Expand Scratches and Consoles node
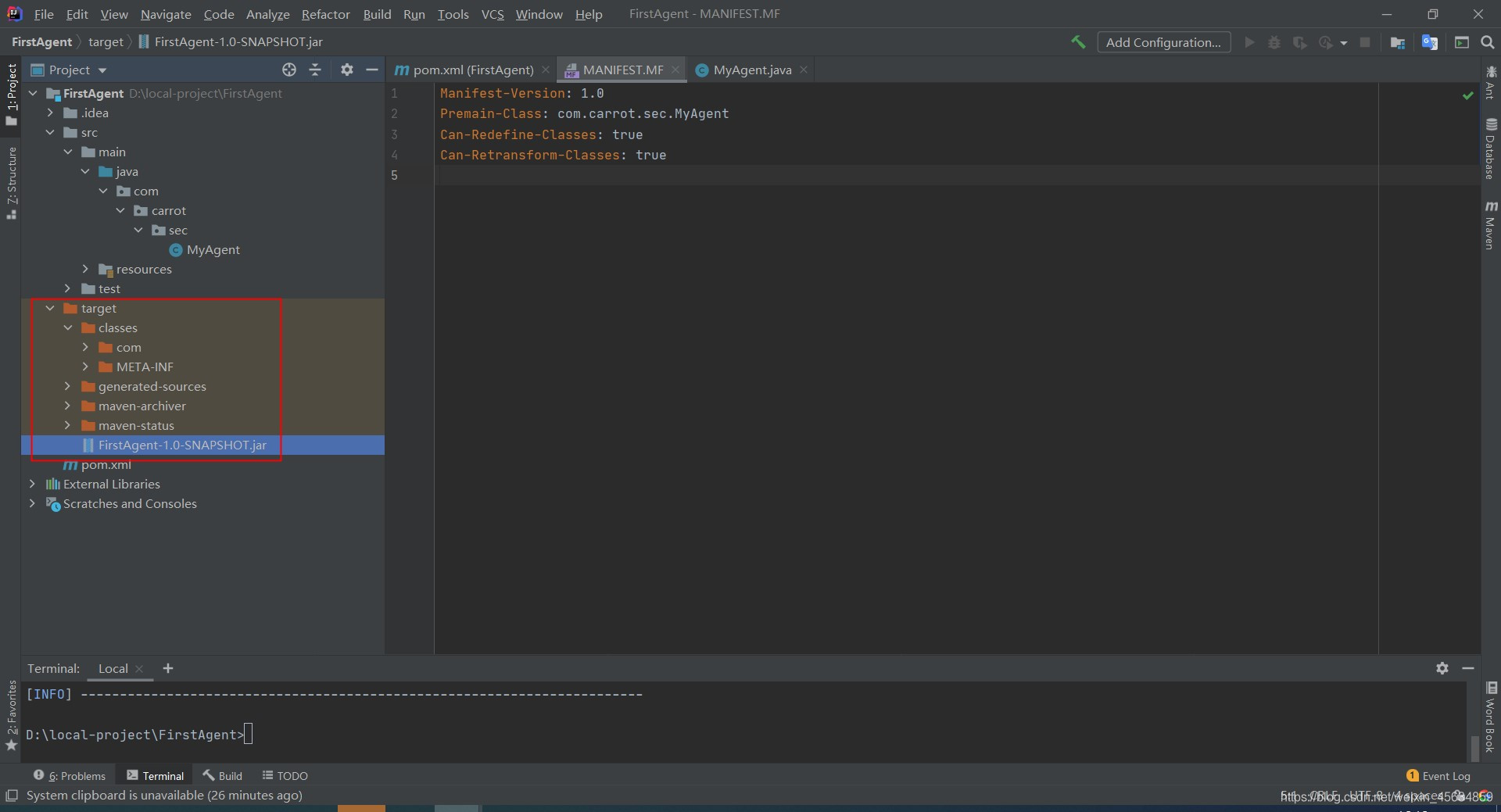The width and height of the screenshot is (1501, 812). 32,503
